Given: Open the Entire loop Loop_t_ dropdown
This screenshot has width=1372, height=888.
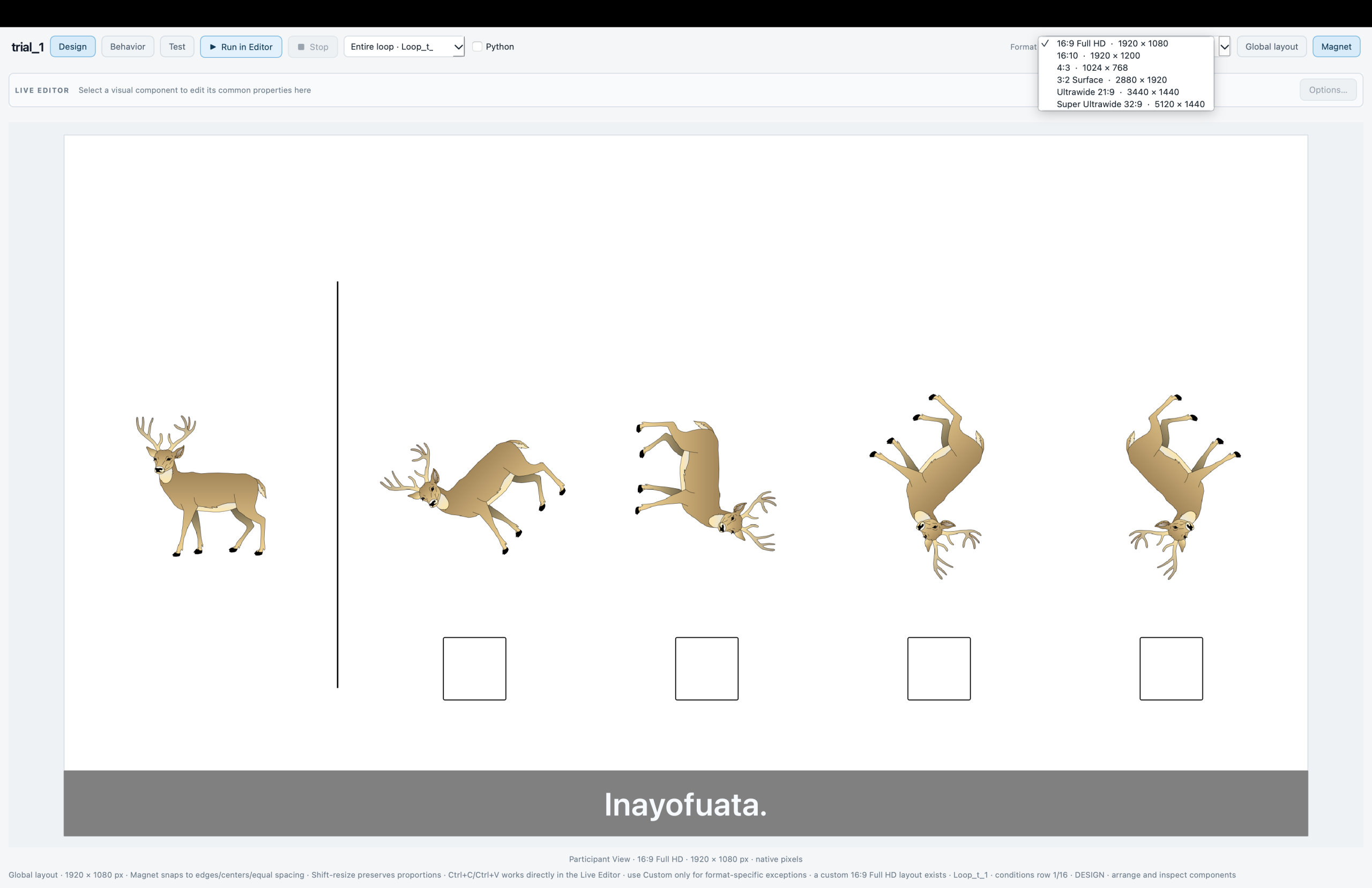Looking at the screenshot, I should click(x=404, y=47).
